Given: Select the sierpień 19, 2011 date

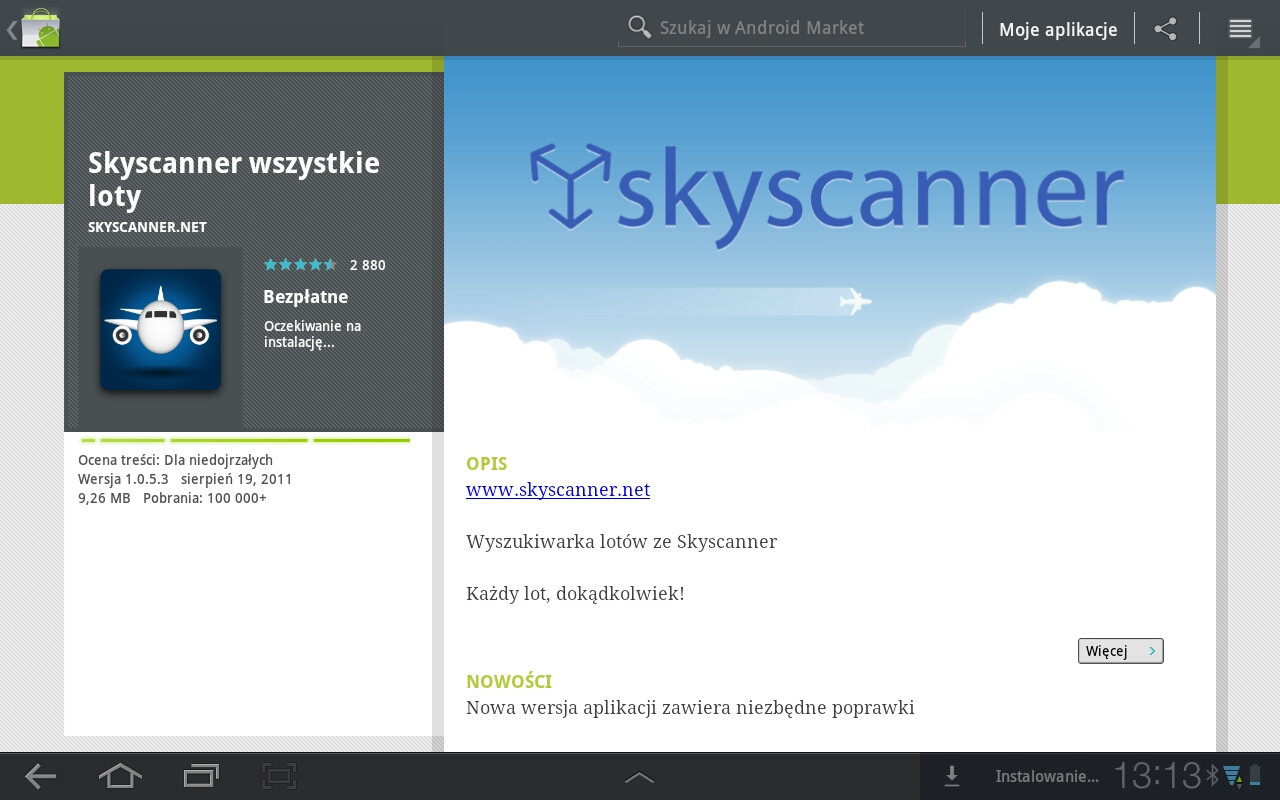Looking at the screenshot, I should (237, 479).
